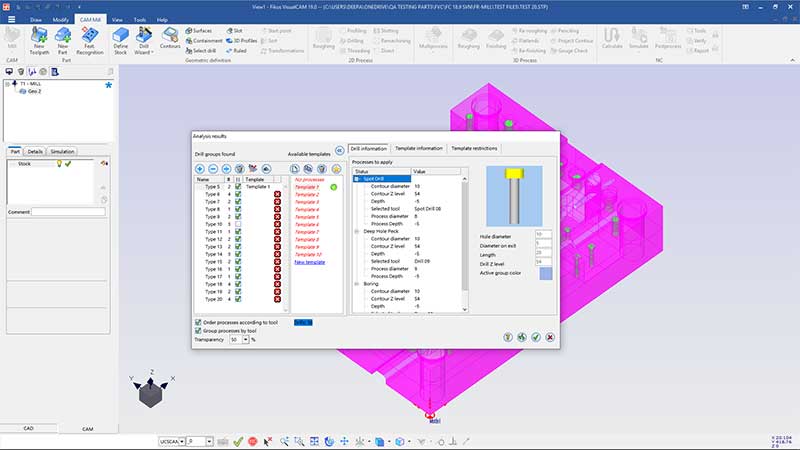Uncheck Order processes according to tool
Viewport: 800px width, 450px height.
pyautogui.click(x=197, y=322)
